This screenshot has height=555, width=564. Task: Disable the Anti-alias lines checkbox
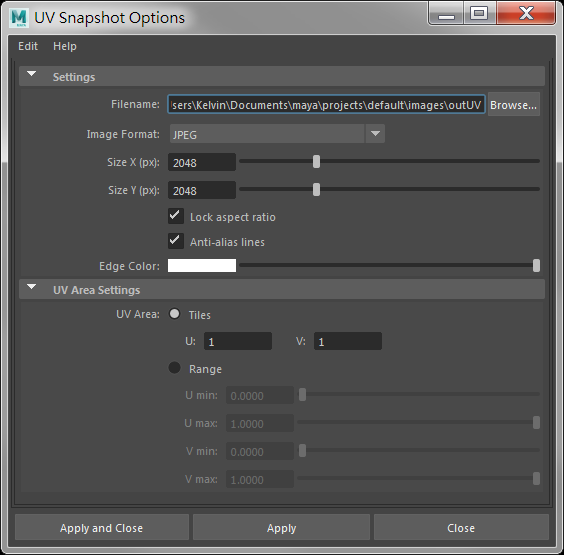176,241
